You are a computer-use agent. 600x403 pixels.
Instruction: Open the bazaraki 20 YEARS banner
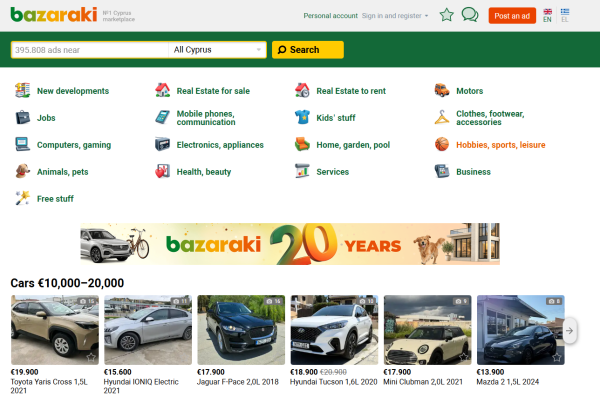tap(290, 244)
